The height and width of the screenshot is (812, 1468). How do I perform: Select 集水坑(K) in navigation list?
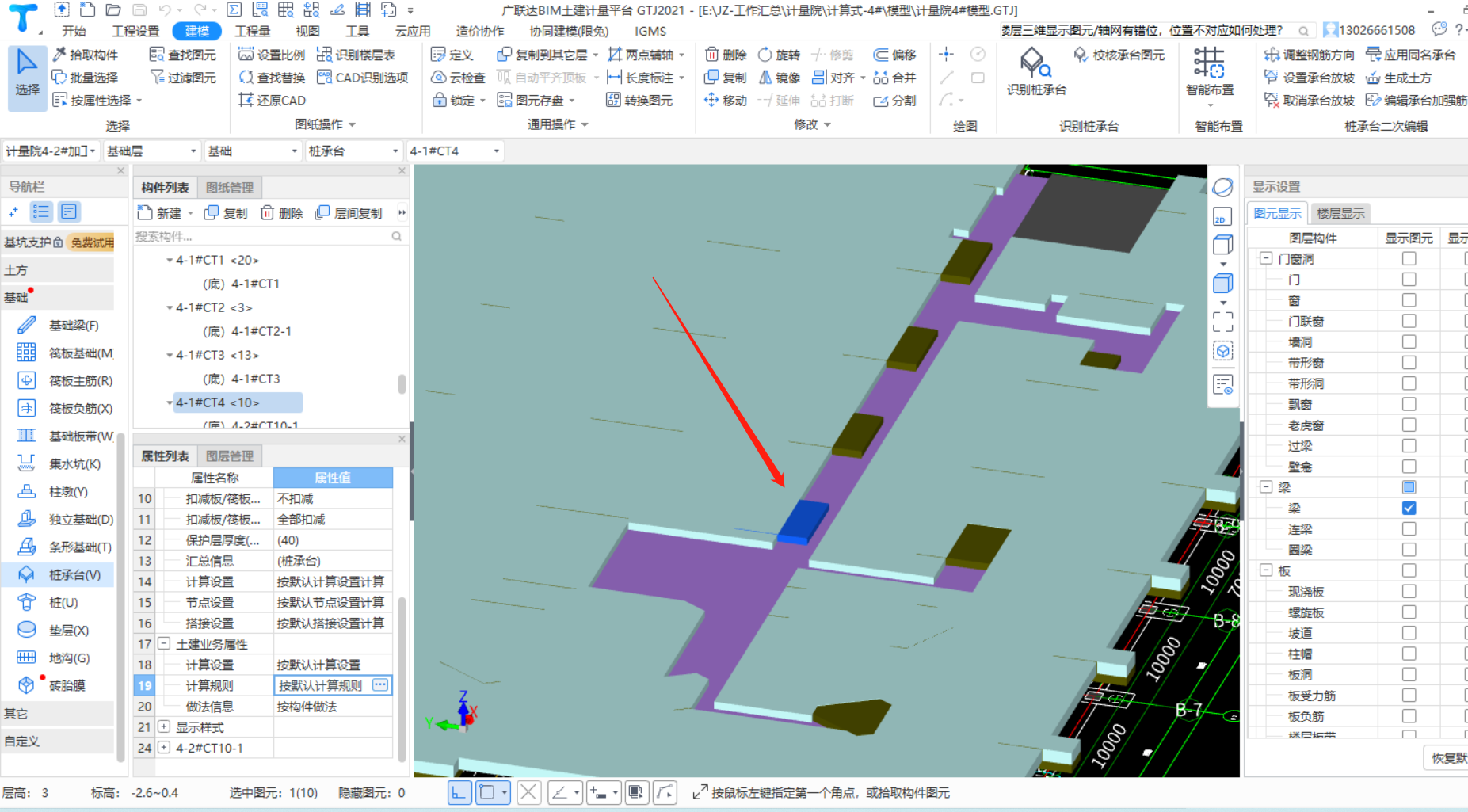click(59, 463)
